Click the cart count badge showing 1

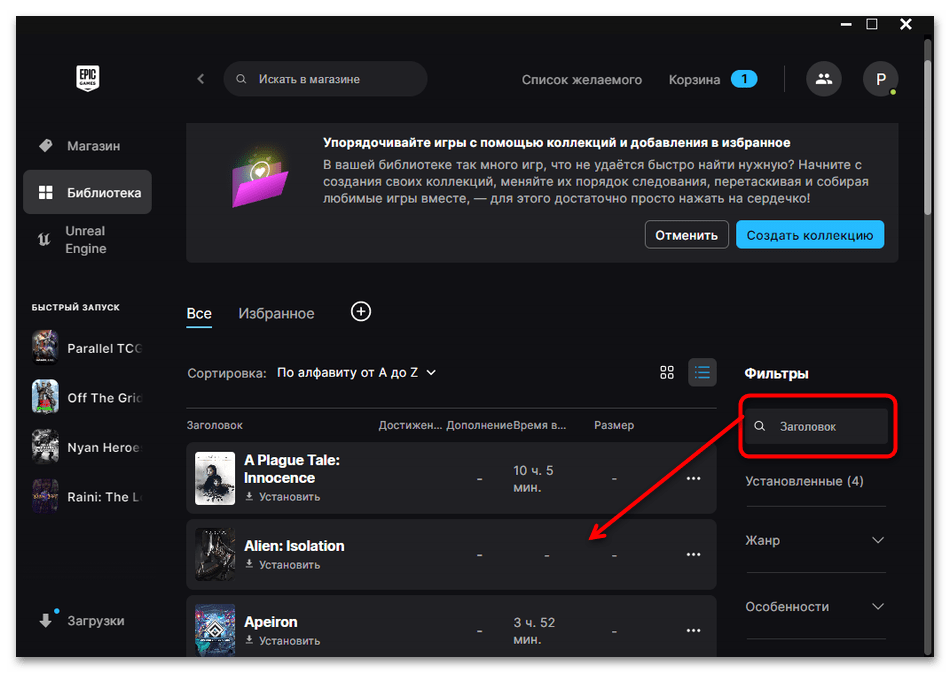tap(744, 79)
